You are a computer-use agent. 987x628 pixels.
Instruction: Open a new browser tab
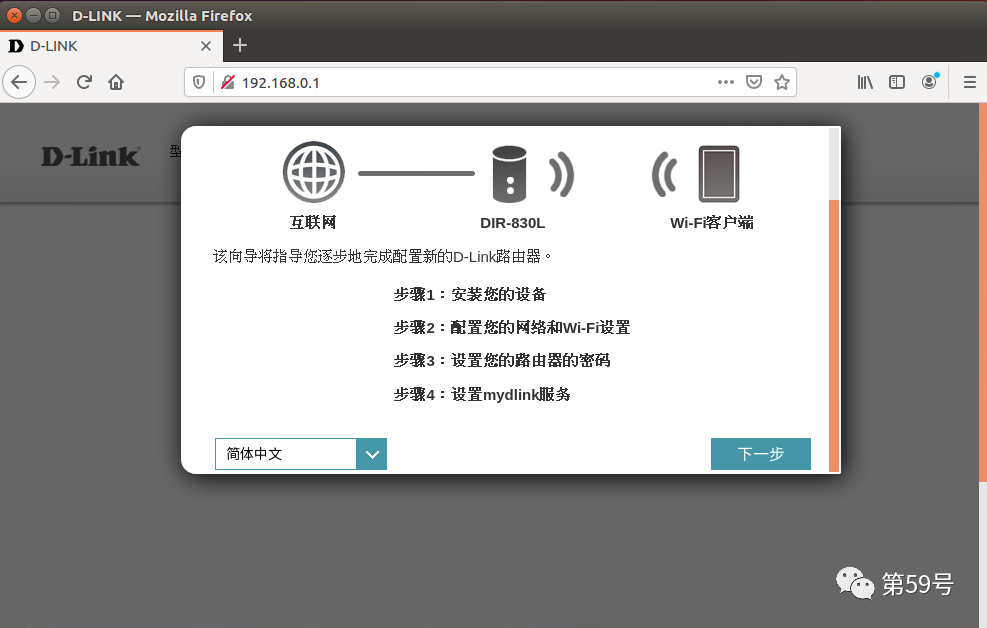pyautogui.click(x=239, y=45)
